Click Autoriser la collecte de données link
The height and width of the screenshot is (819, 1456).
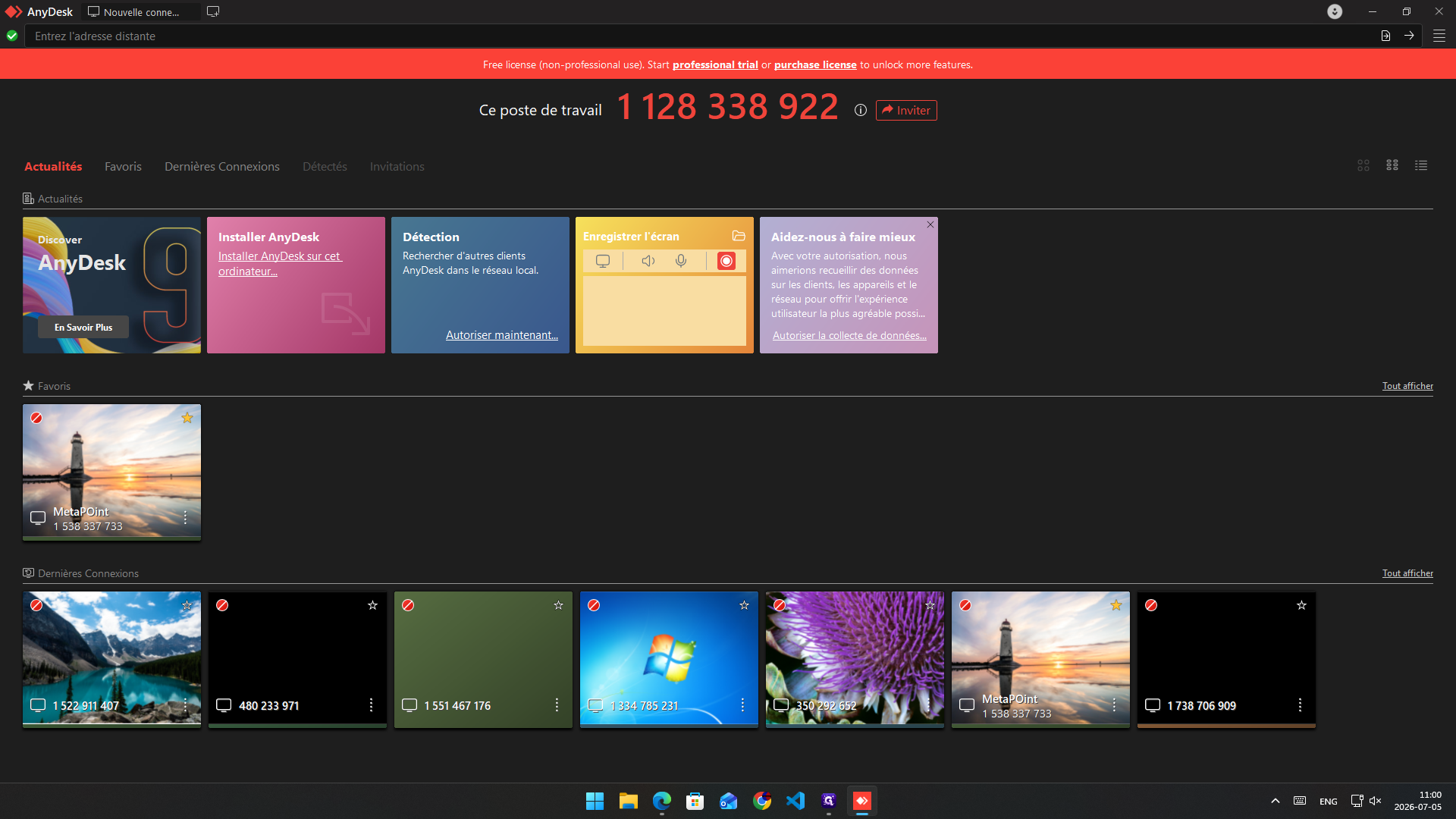coord(849,335)
